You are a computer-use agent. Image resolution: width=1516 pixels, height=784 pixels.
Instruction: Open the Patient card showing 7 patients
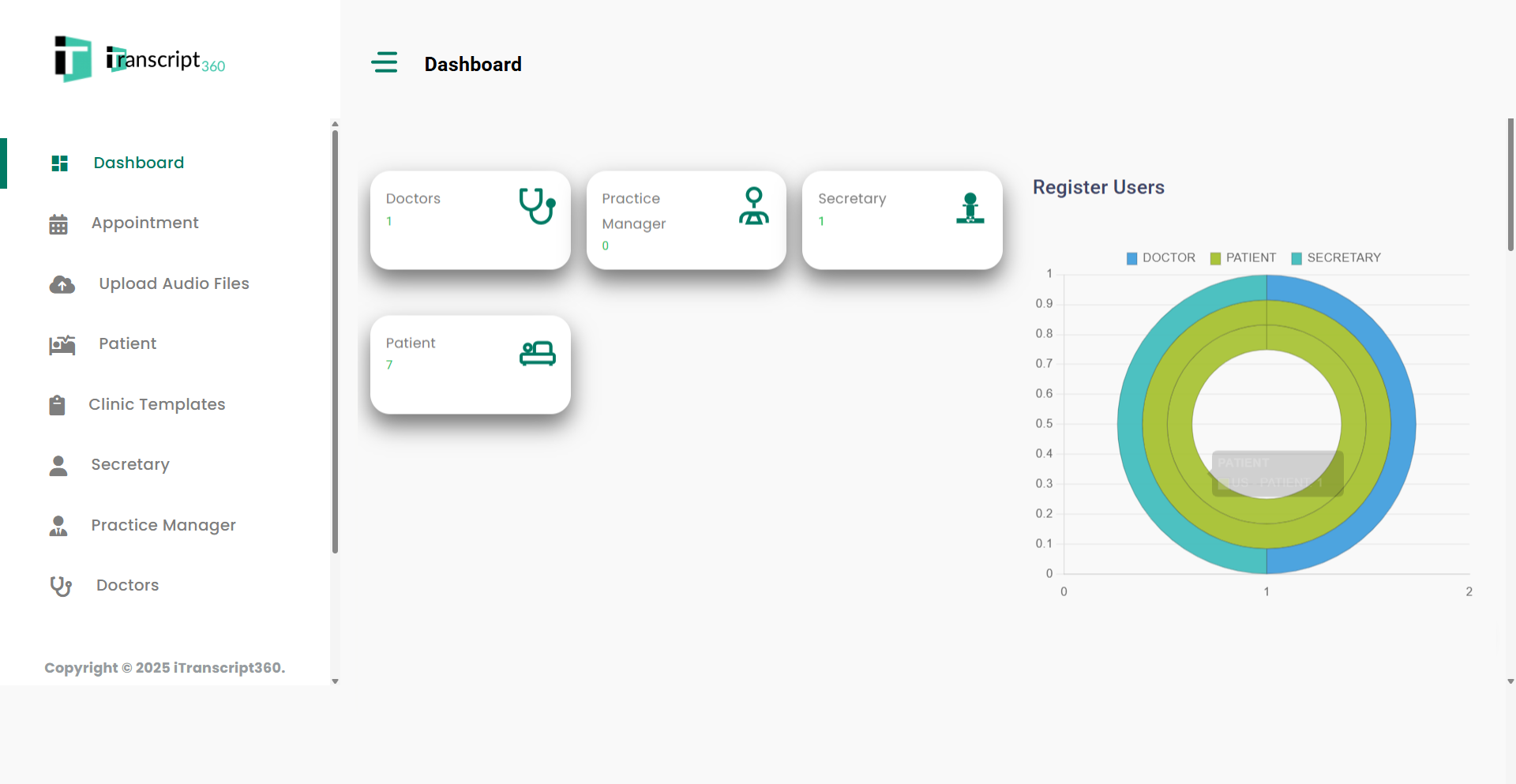[470, 364]
